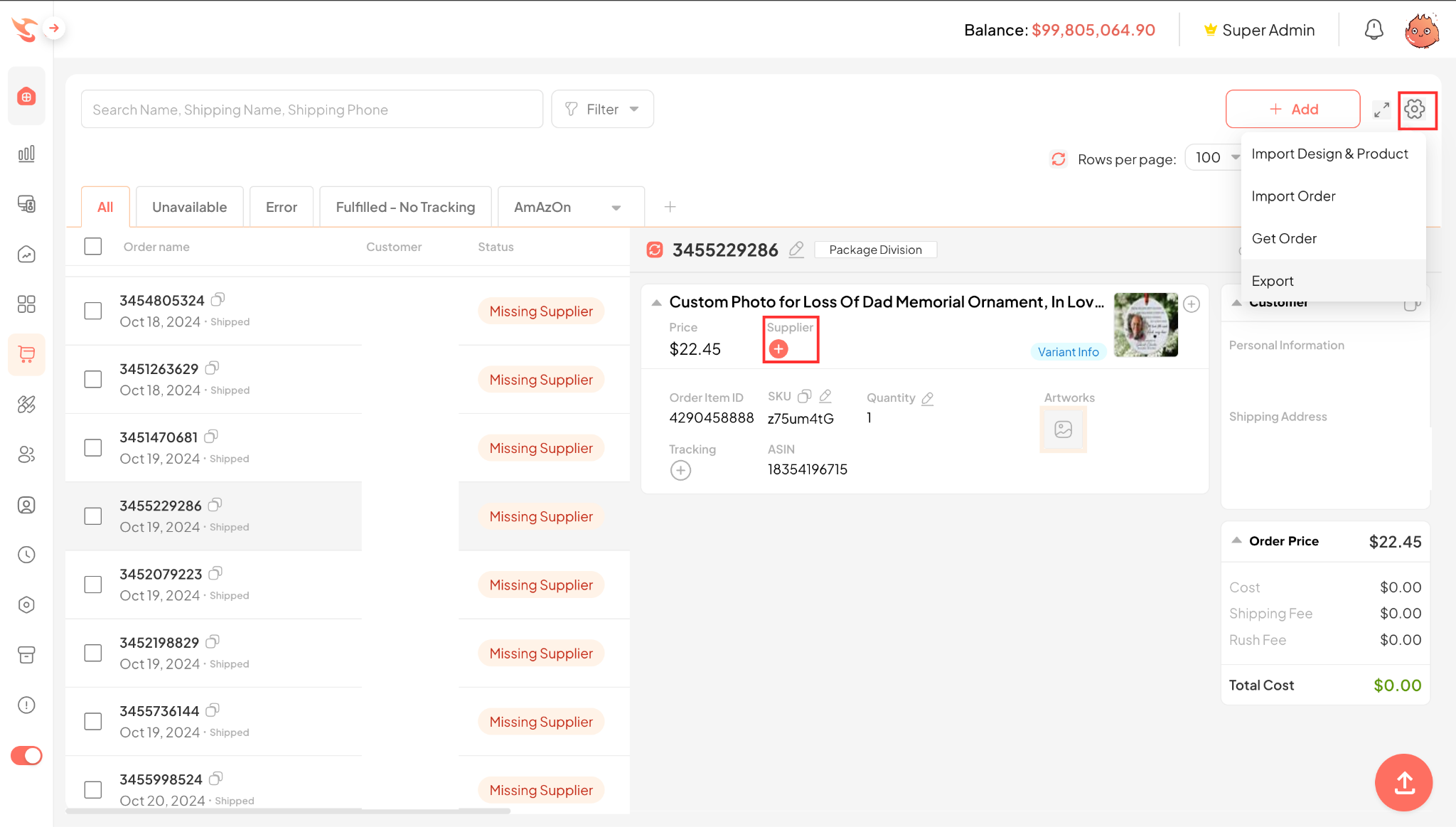Click the notification bell icon
Viewport: 1456px width, 827px height.
click(x=1374, y=30)
